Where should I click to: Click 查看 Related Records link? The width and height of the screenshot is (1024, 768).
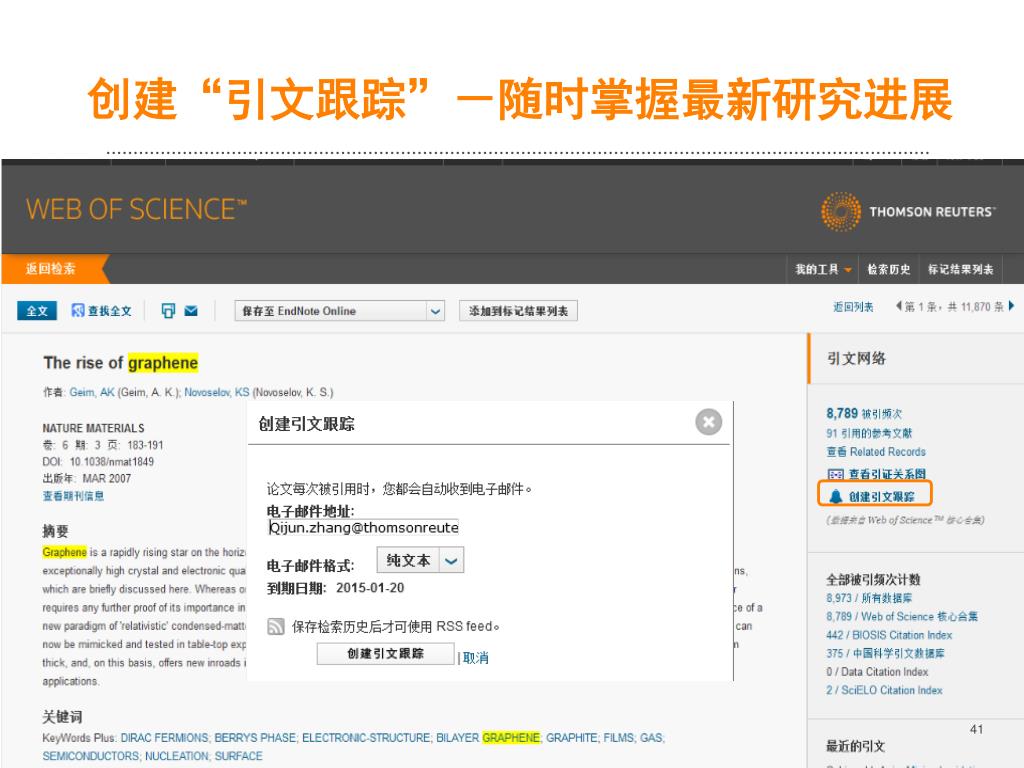coord(876,451)
